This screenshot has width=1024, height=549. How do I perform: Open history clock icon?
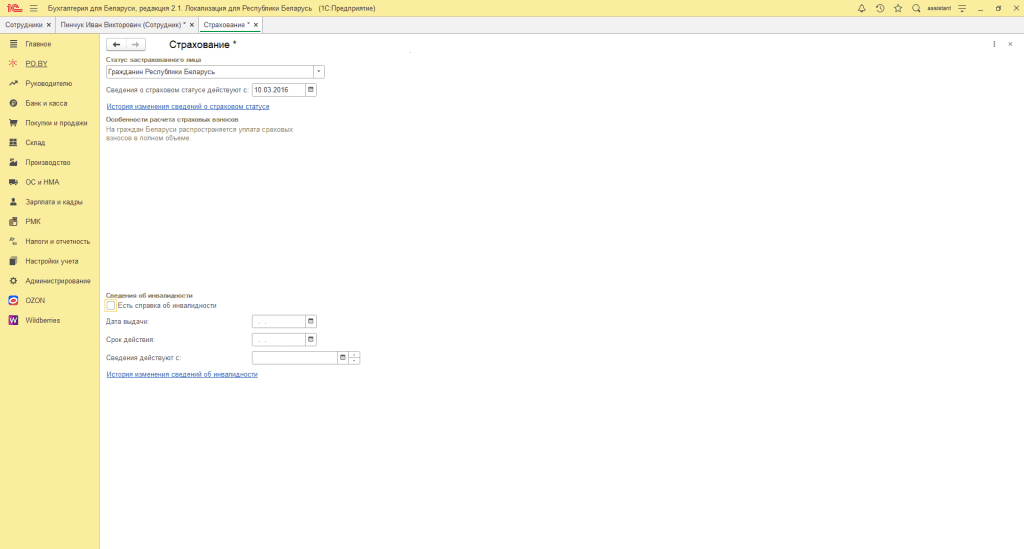[x=880, y=8]
